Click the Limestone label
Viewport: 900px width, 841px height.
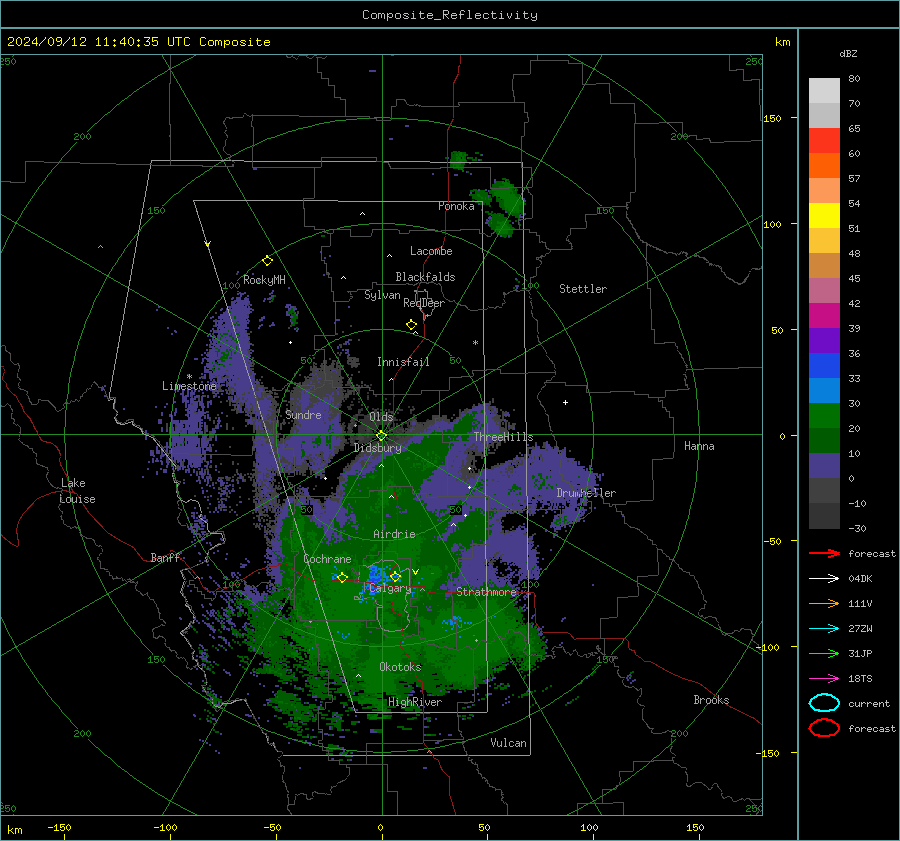tap(189, 386)
